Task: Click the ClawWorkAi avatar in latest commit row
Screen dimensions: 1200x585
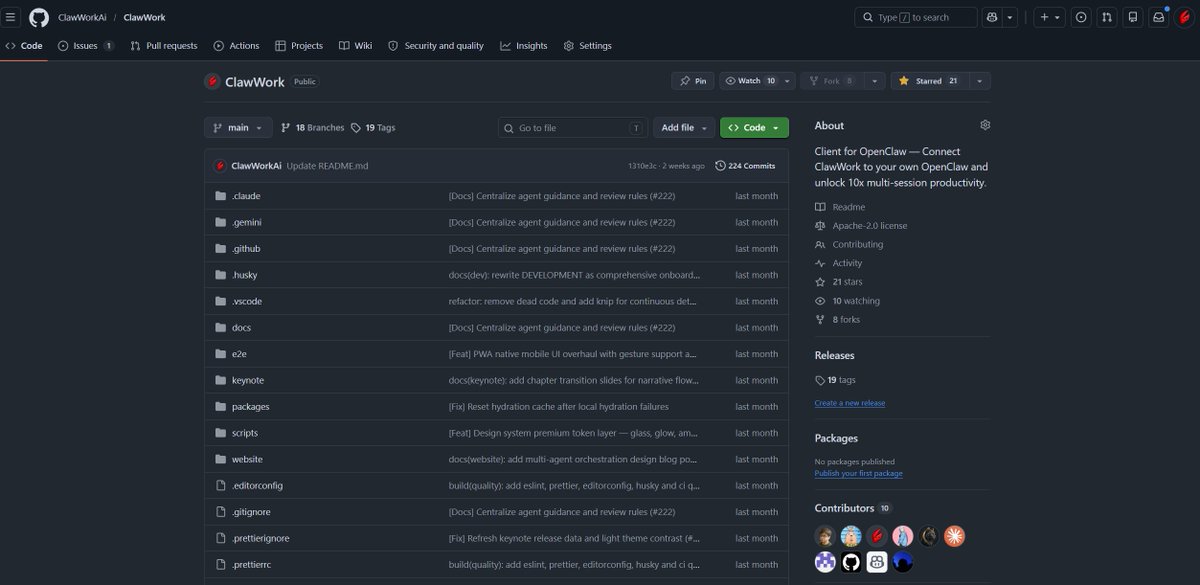Action: pyautogui.click(x=220, y=166)
